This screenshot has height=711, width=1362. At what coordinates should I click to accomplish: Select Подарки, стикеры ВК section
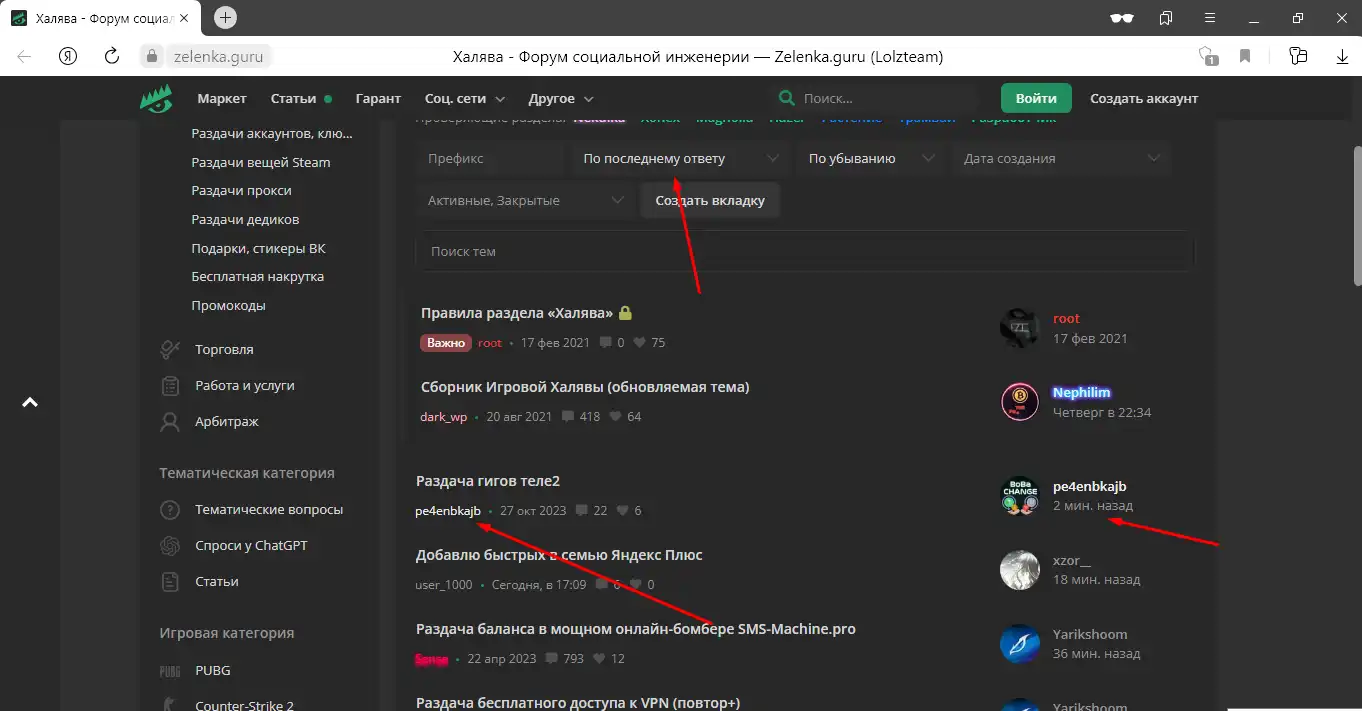tap(258, 248)
